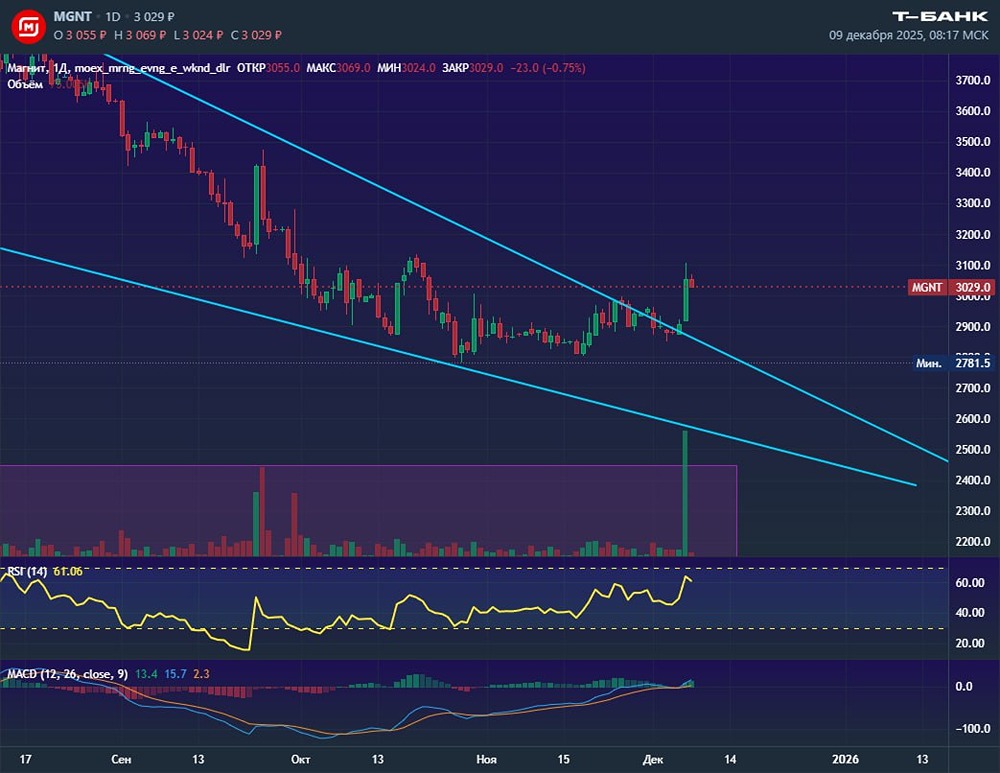This screenshot has height=773, width=1000.
Task: Click the T-БАНК logo
Action: coord(940,16)
